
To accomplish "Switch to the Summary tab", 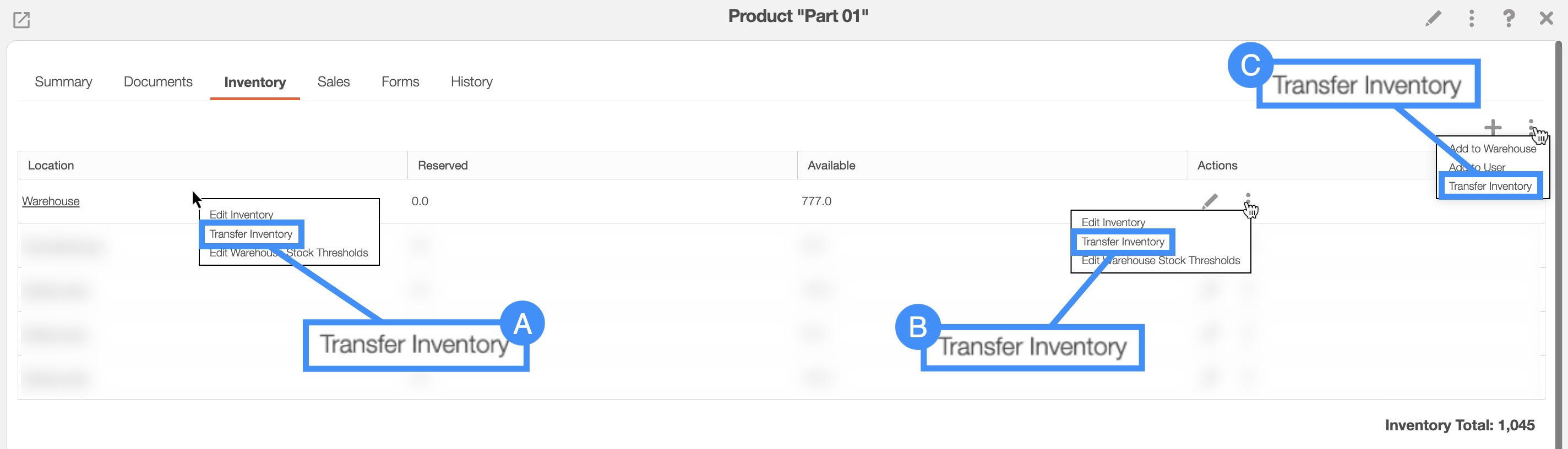I will tap(63, 82).
